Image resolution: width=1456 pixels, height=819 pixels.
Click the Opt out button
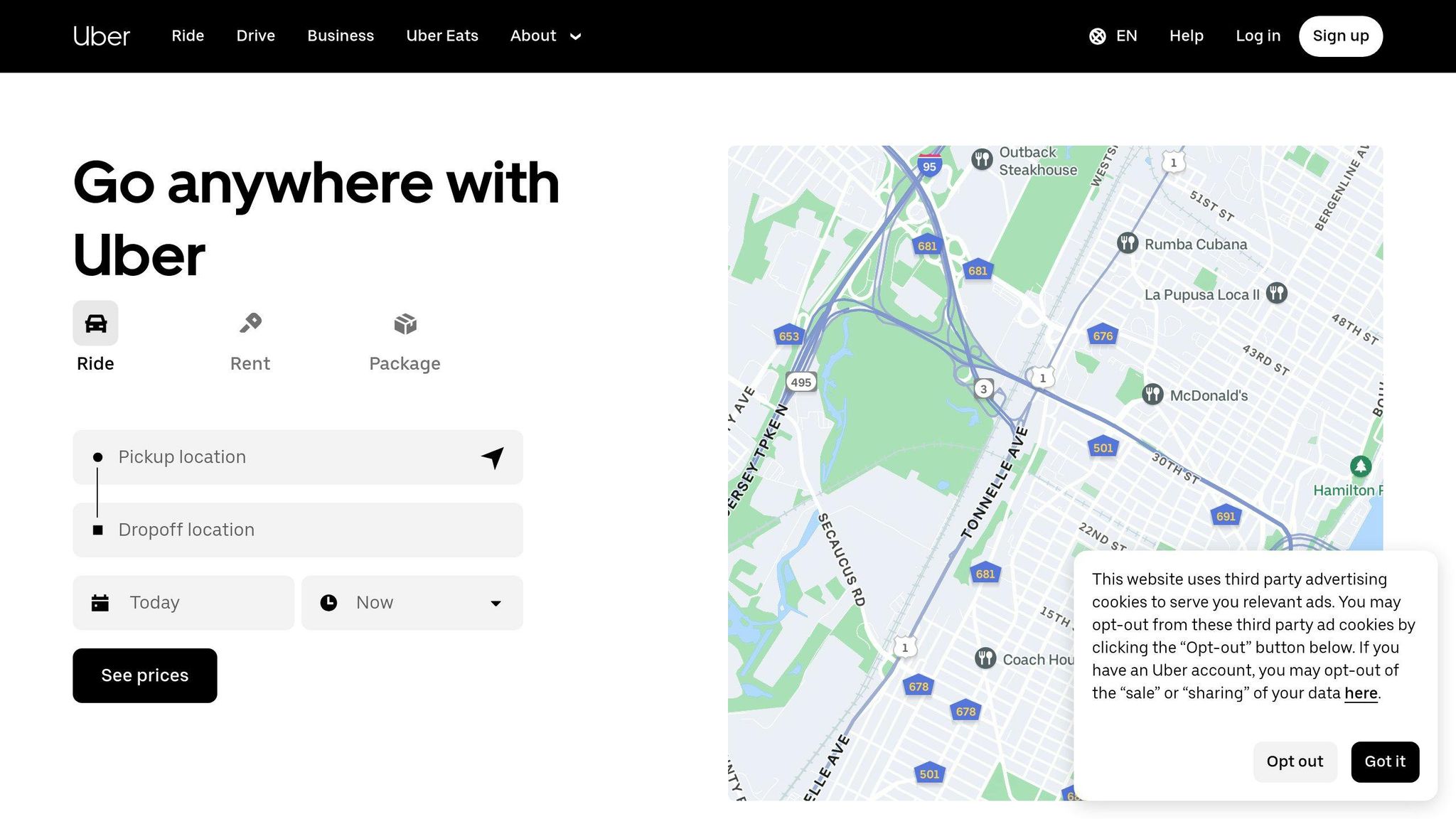[x=1294, y=761]
